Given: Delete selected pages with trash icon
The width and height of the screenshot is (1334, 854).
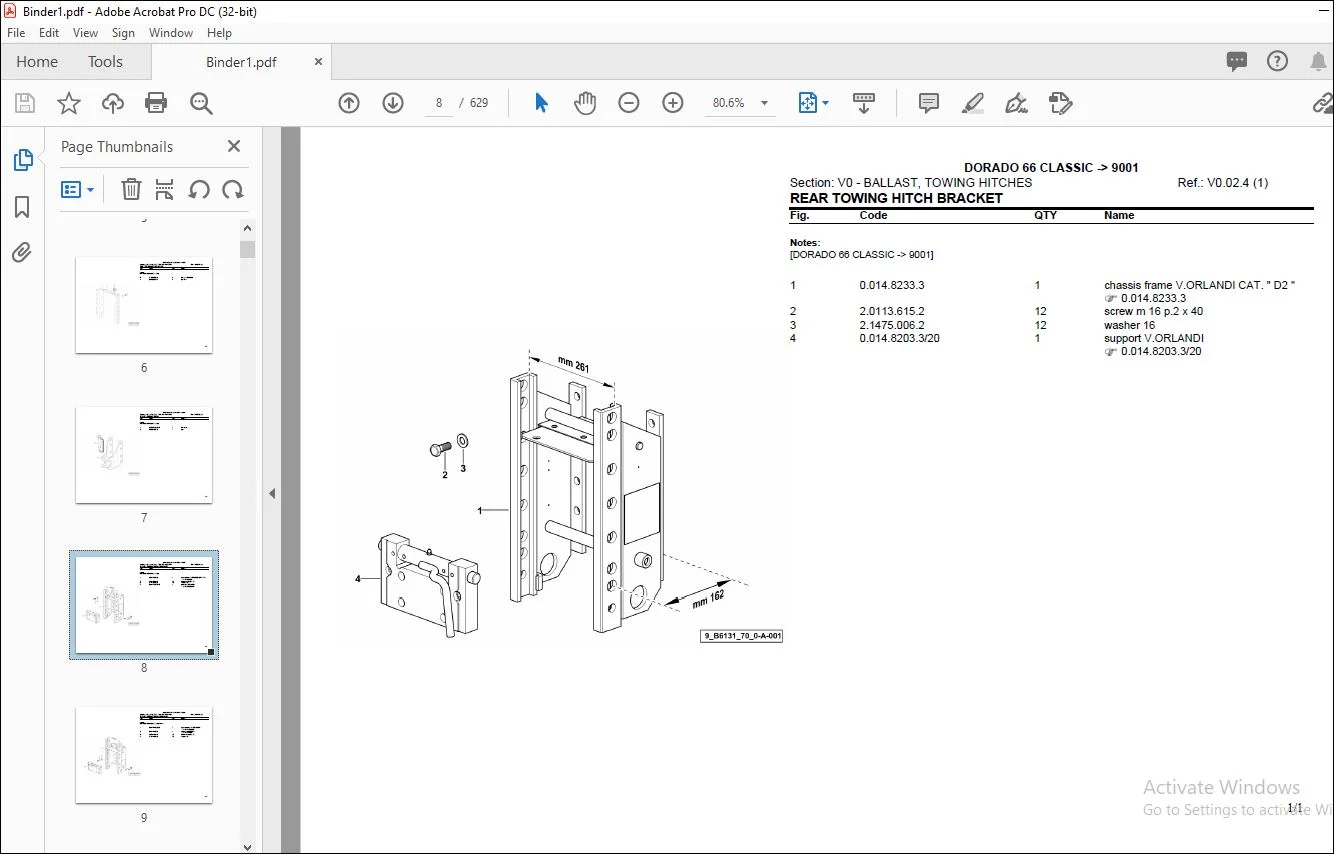Looking at the screenshot, I should click(x=131, y=189).
